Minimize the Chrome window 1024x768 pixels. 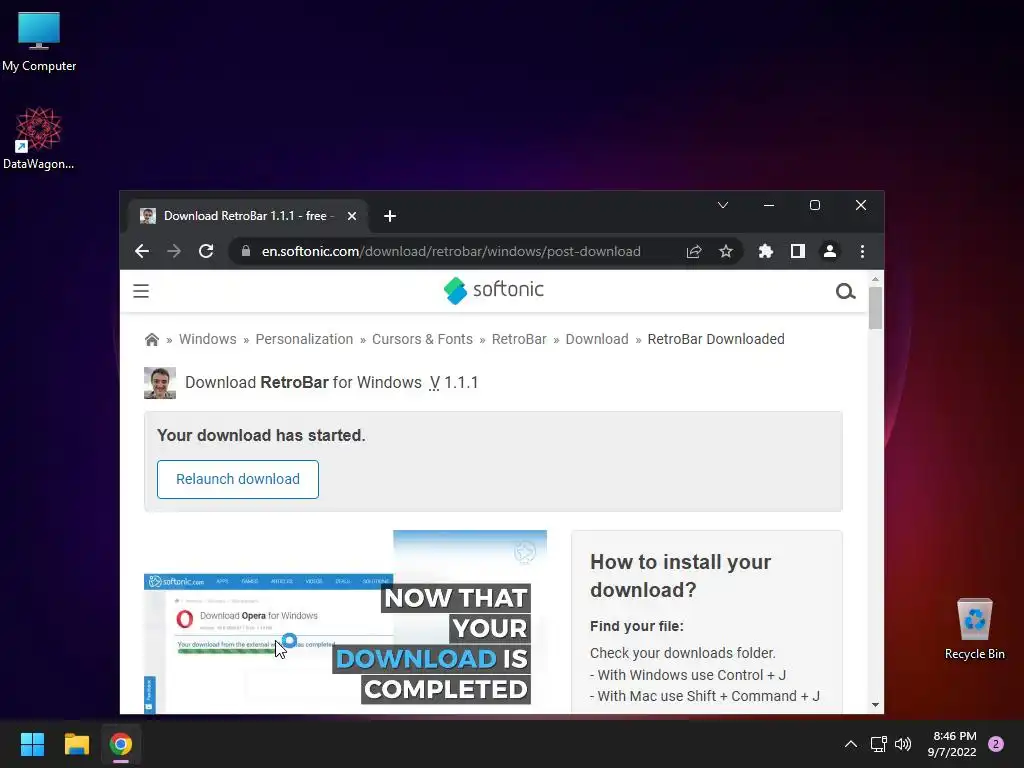(769, 205)
